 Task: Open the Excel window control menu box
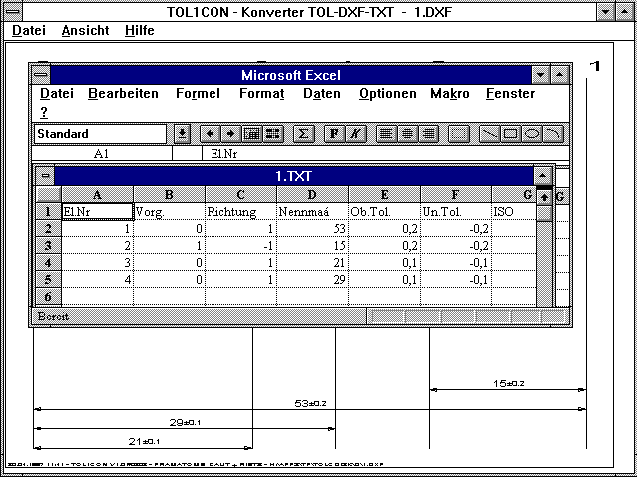(x=41, y=75)
